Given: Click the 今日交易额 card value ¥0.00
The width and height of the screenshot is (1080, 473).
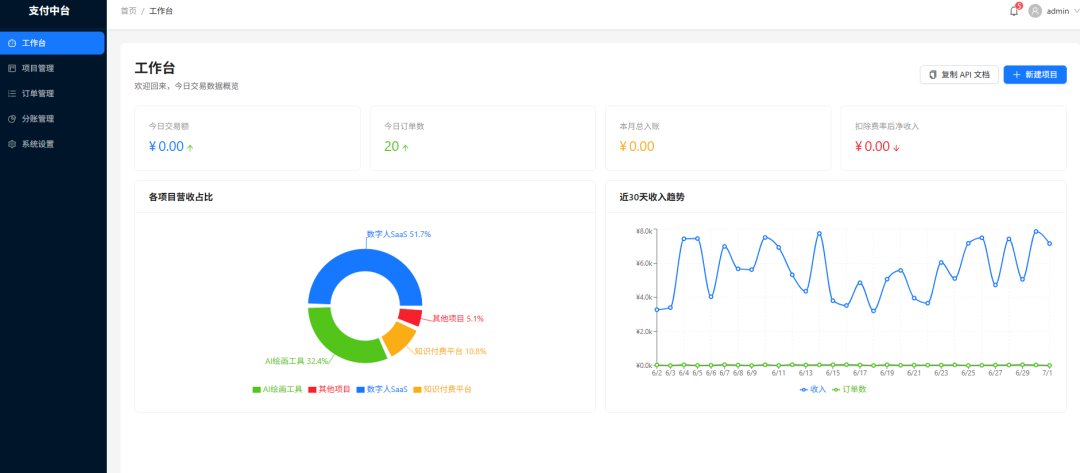Looking at the screenshot, I should (x=166, y=147).
